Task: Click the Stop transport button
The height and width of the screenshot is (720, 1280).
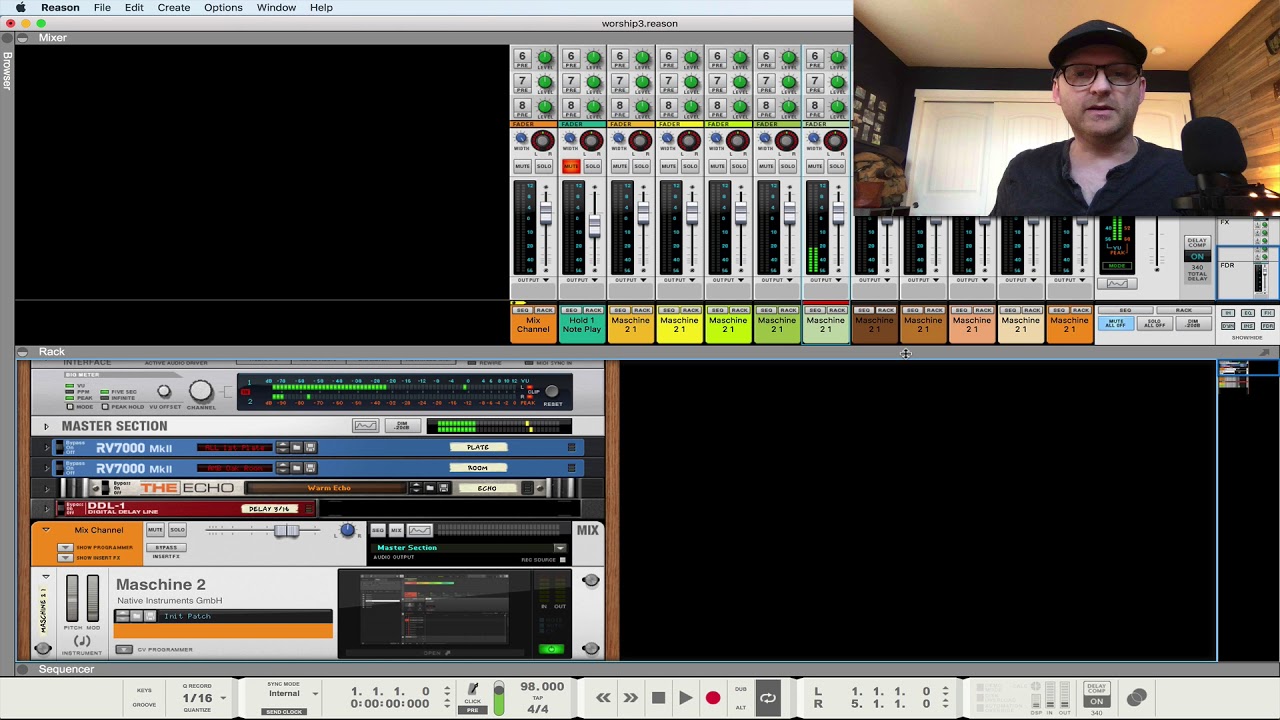Action: [658, 698]
